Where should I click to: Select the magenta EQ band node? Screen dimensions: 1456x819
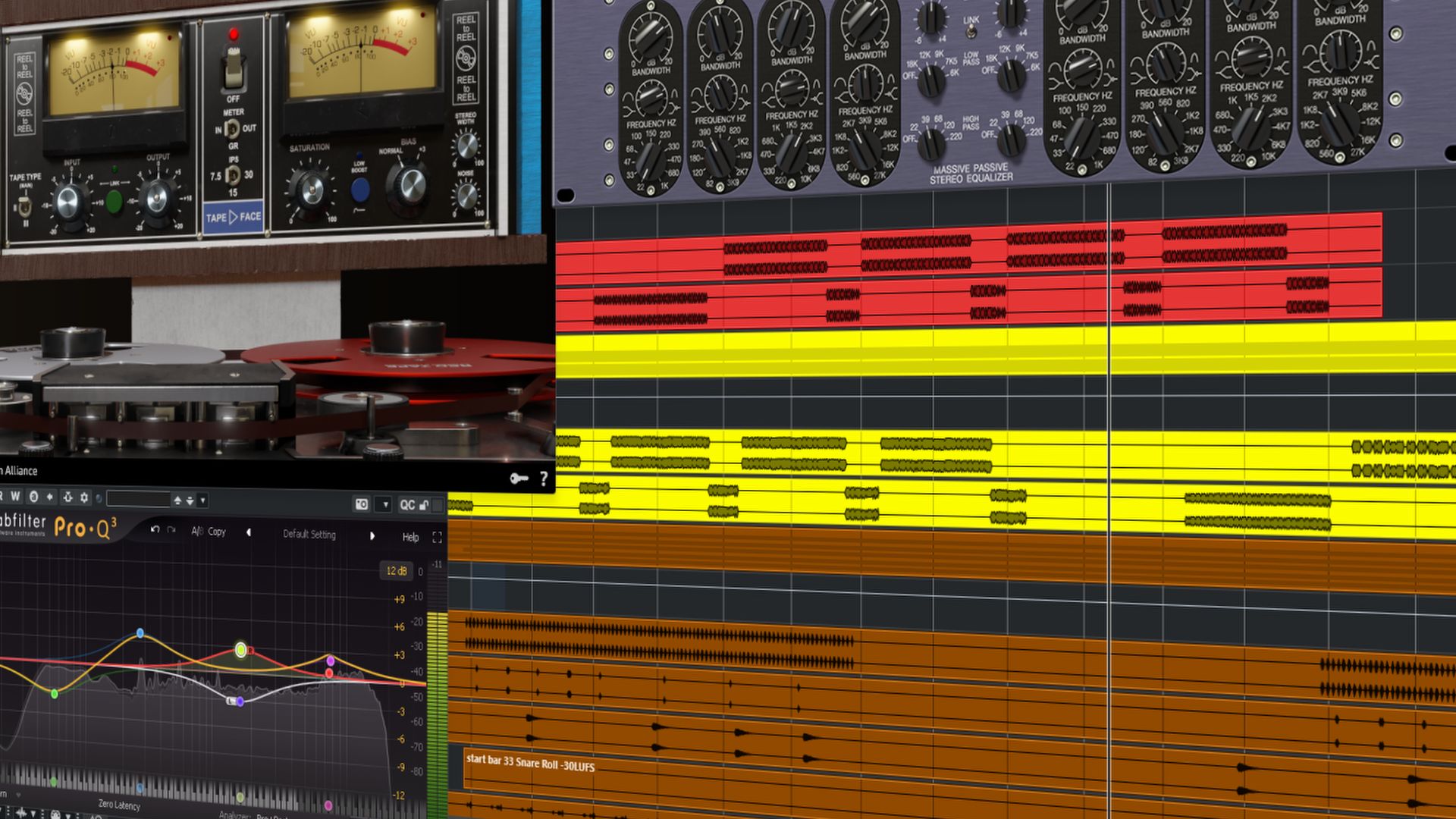pyautogui.click(x=330, y=660)
